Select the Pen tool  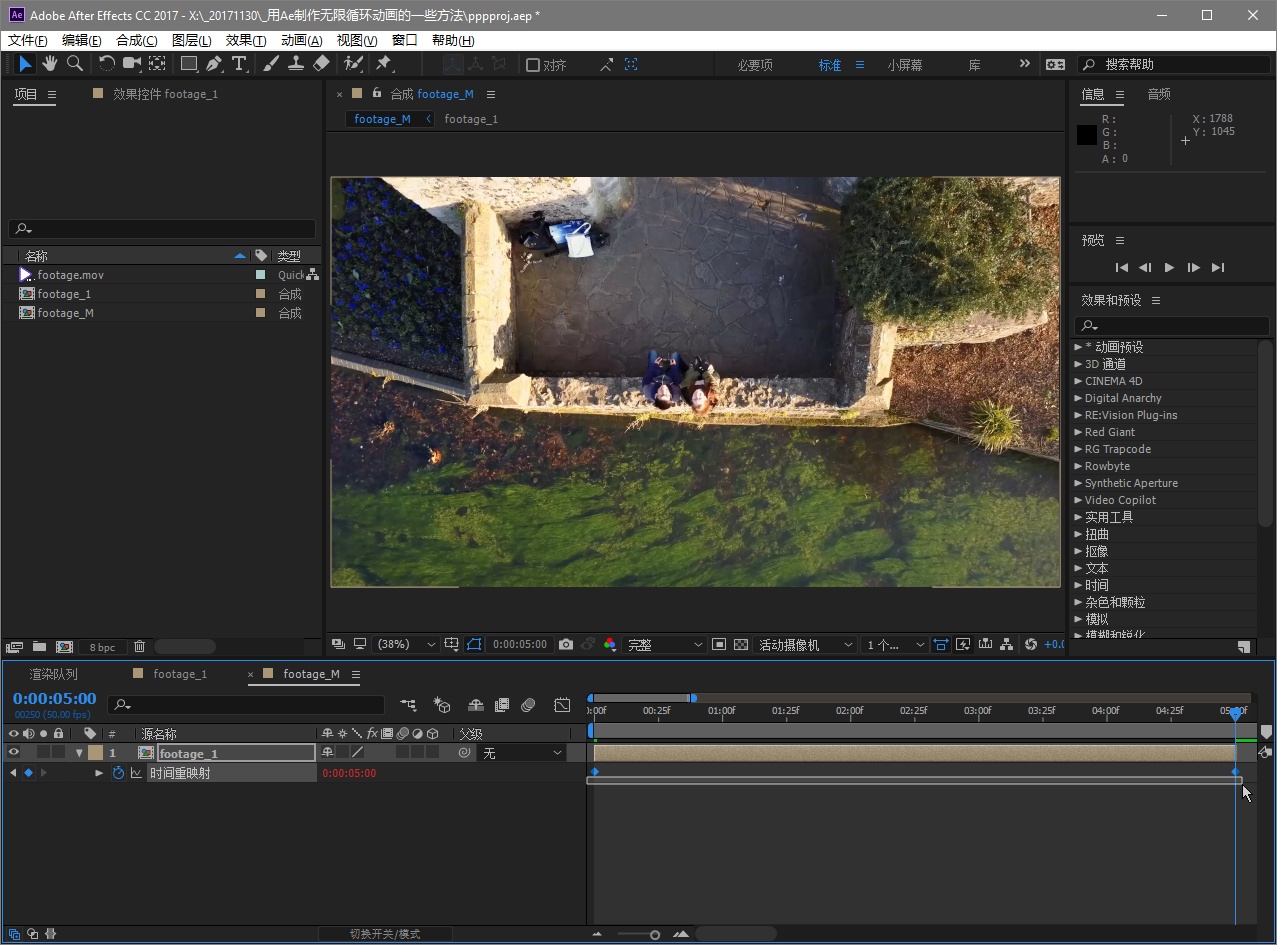click(214, 64)
